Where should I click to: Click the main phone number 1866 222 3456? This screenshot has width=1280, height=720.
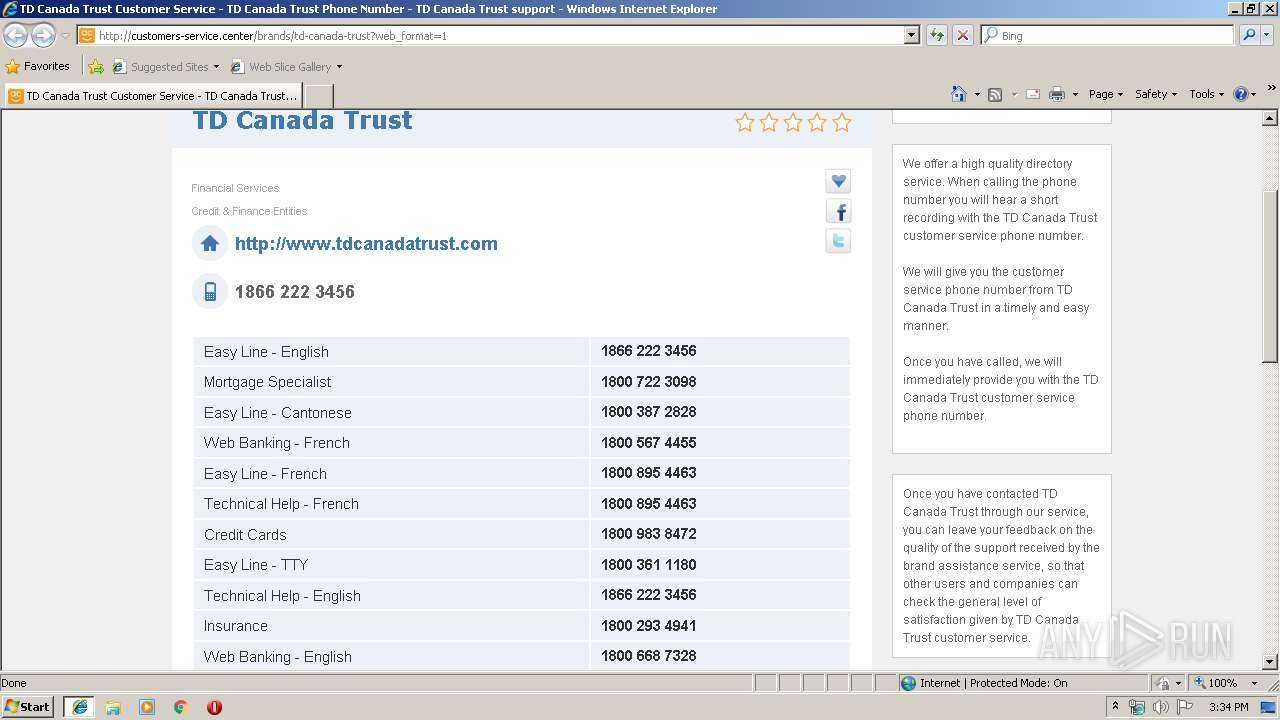click(295, 292)
